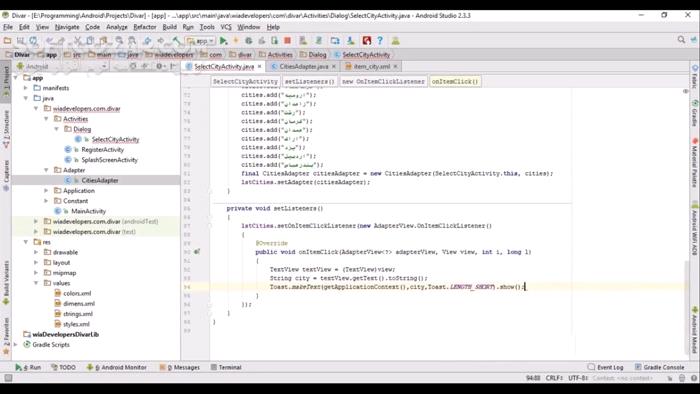Open the Refactor menu
Image resolution: width=700 pixels, height=394 pixels.
(x=145, y=27)
